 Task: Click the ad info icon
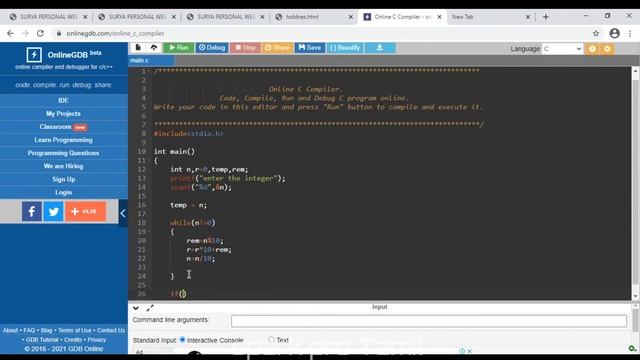pyautogui.click(x=462, y=351)
